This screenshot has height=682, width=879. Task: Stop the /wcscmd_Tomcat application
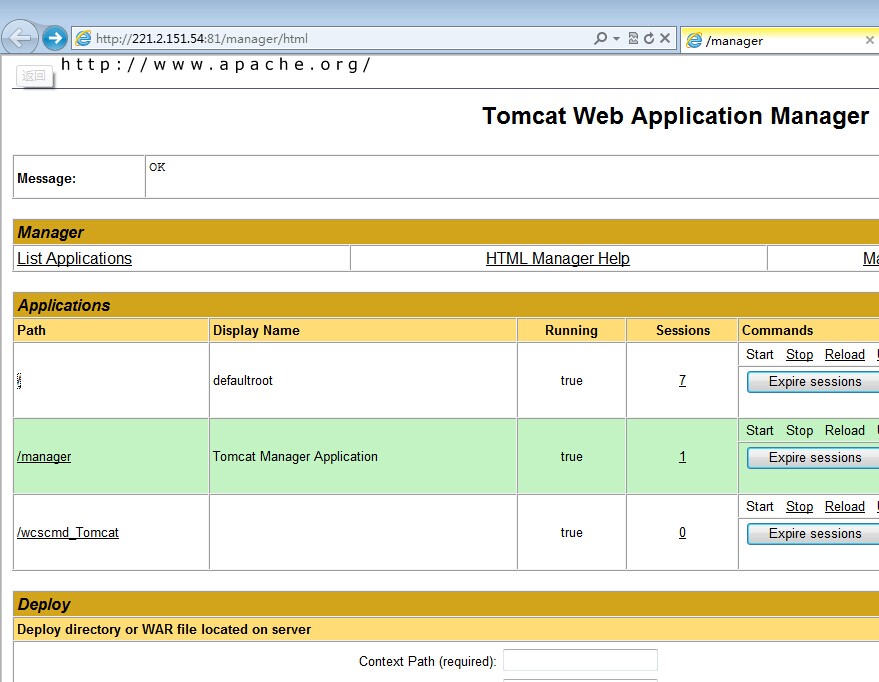pyautogui.click(x=799, y=507)
